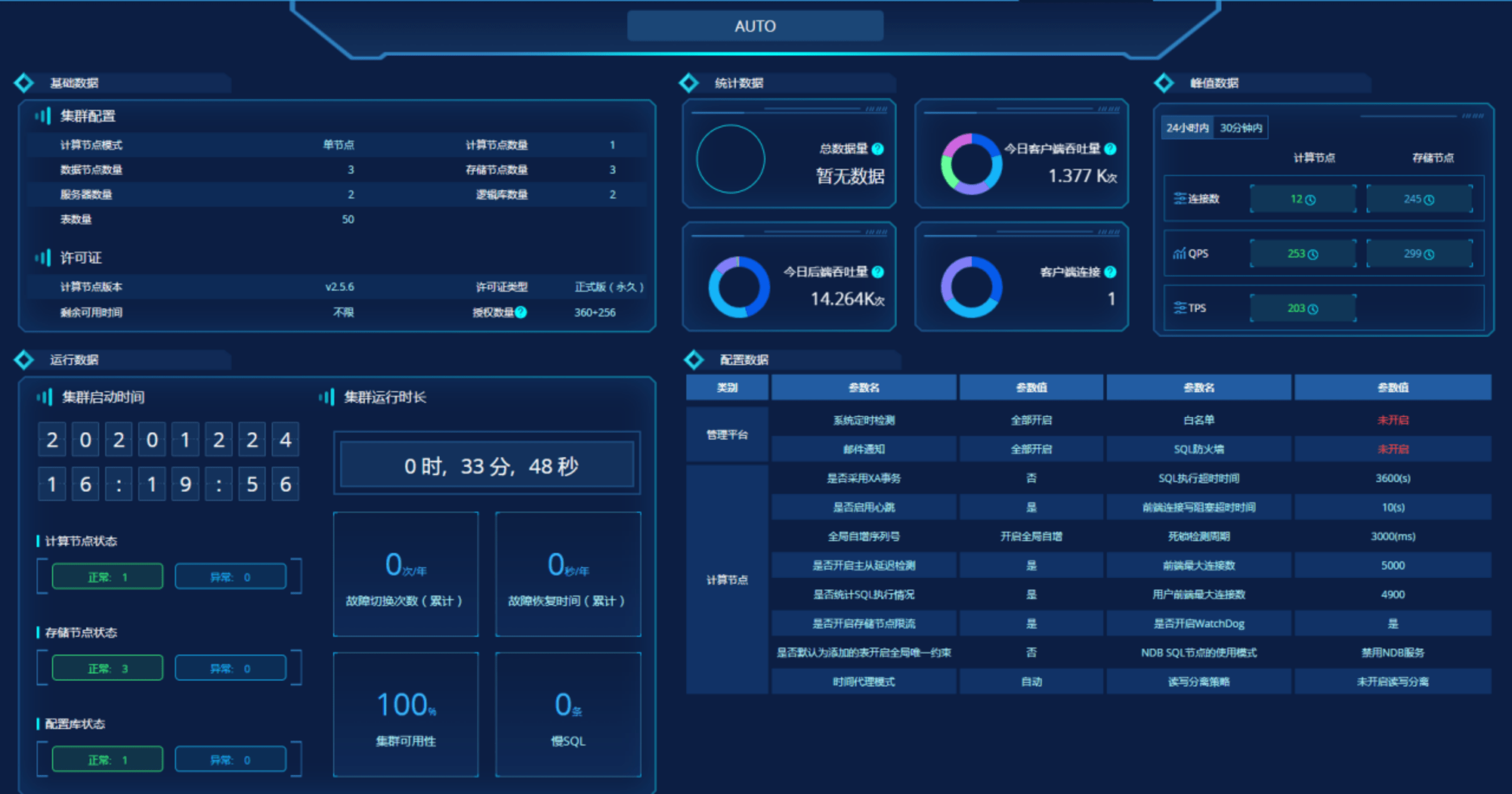Click the 慢SQL count card
1512x794 pixels.
(568, 714)
